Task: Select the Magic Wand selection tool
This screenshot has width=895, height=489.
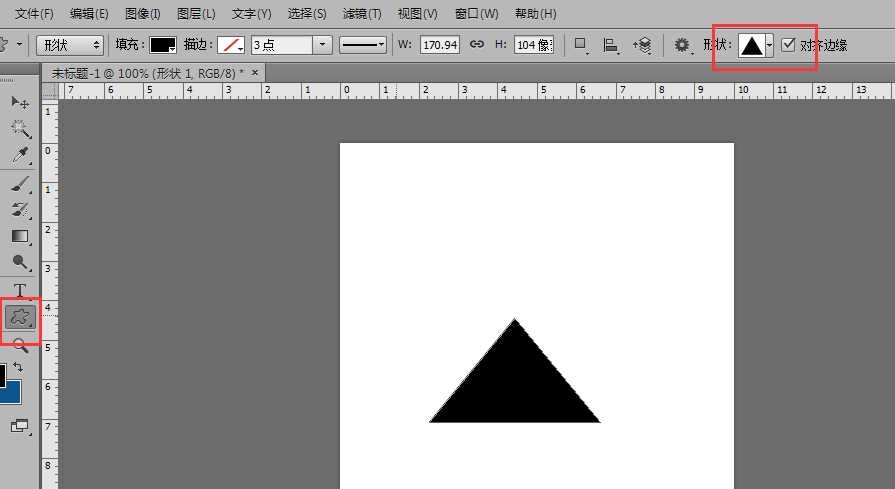Action: pos(20,129)
